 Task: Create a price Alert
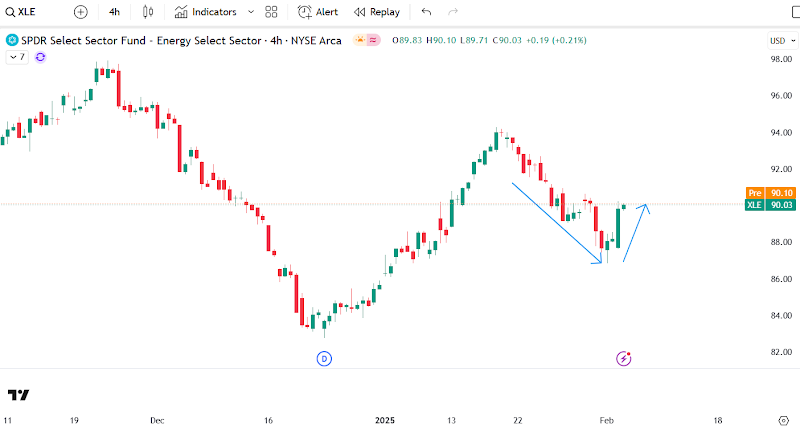tap(318, 12)
